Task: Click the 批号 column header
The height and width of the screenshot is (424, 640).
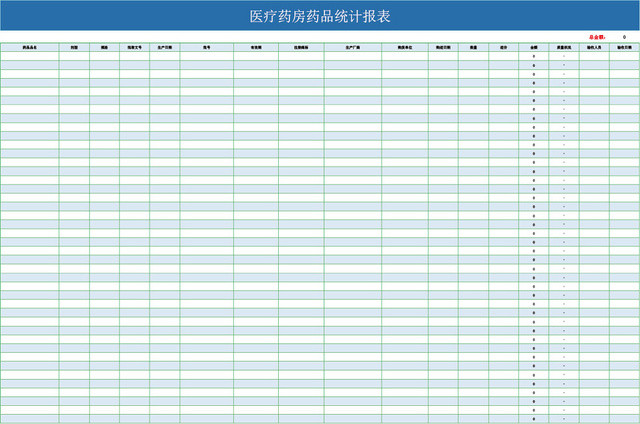Action: pos(207,47)
